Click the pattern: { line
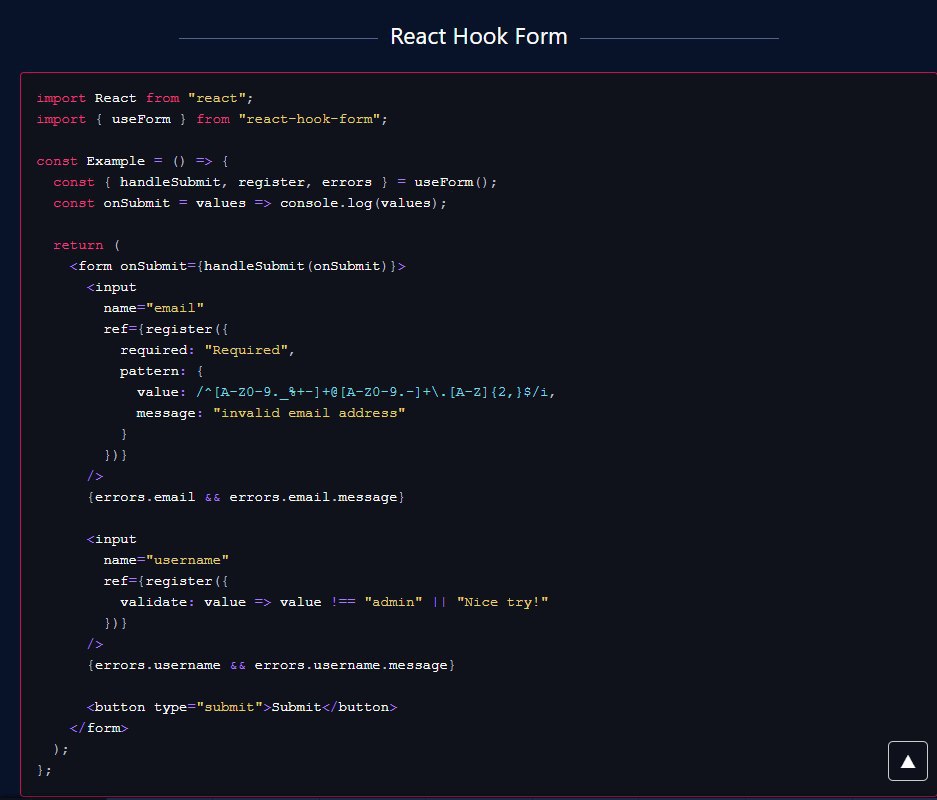 click(161, 371)
